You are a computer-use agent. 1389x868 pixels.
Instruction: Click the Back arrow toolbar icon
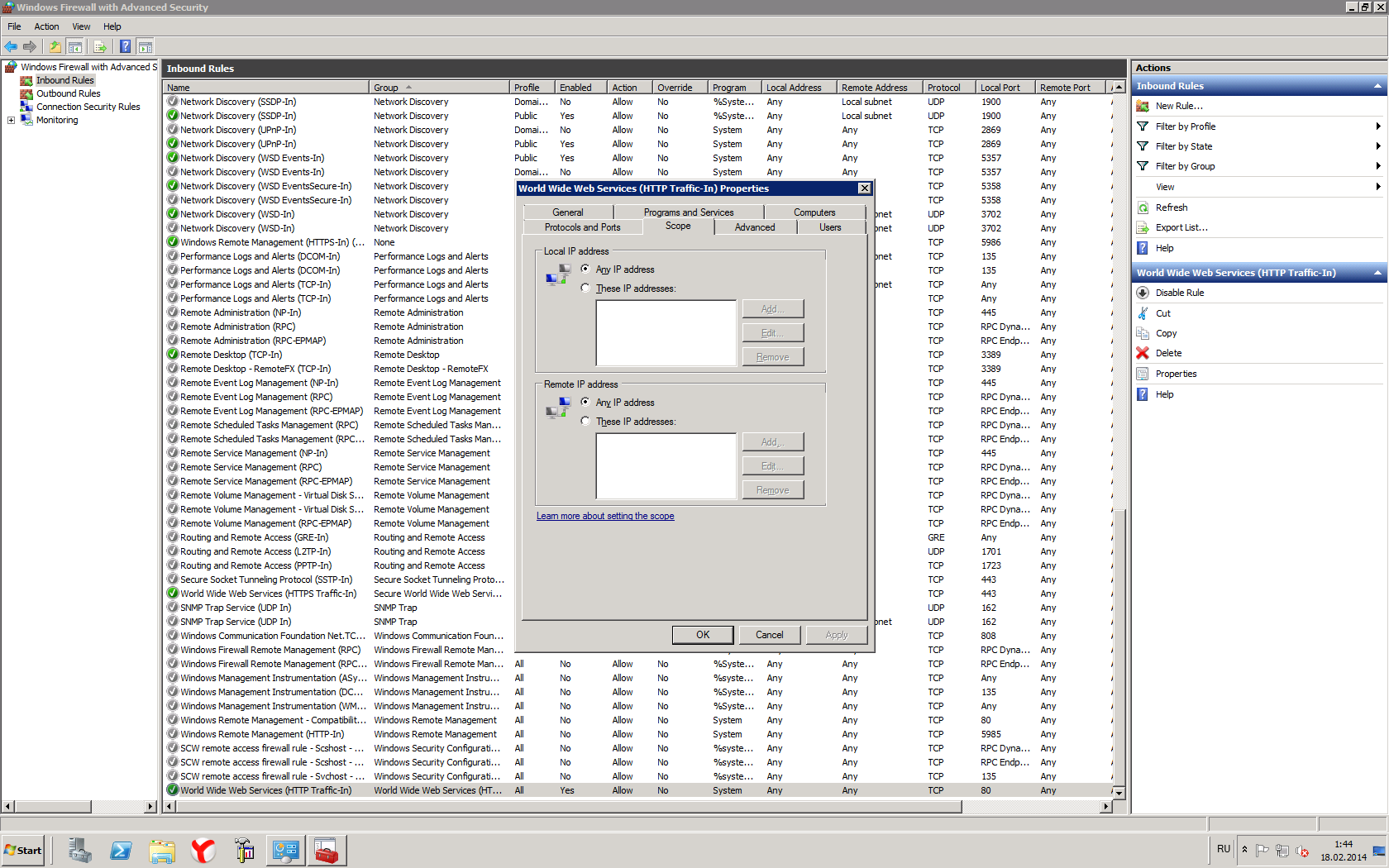11,46
